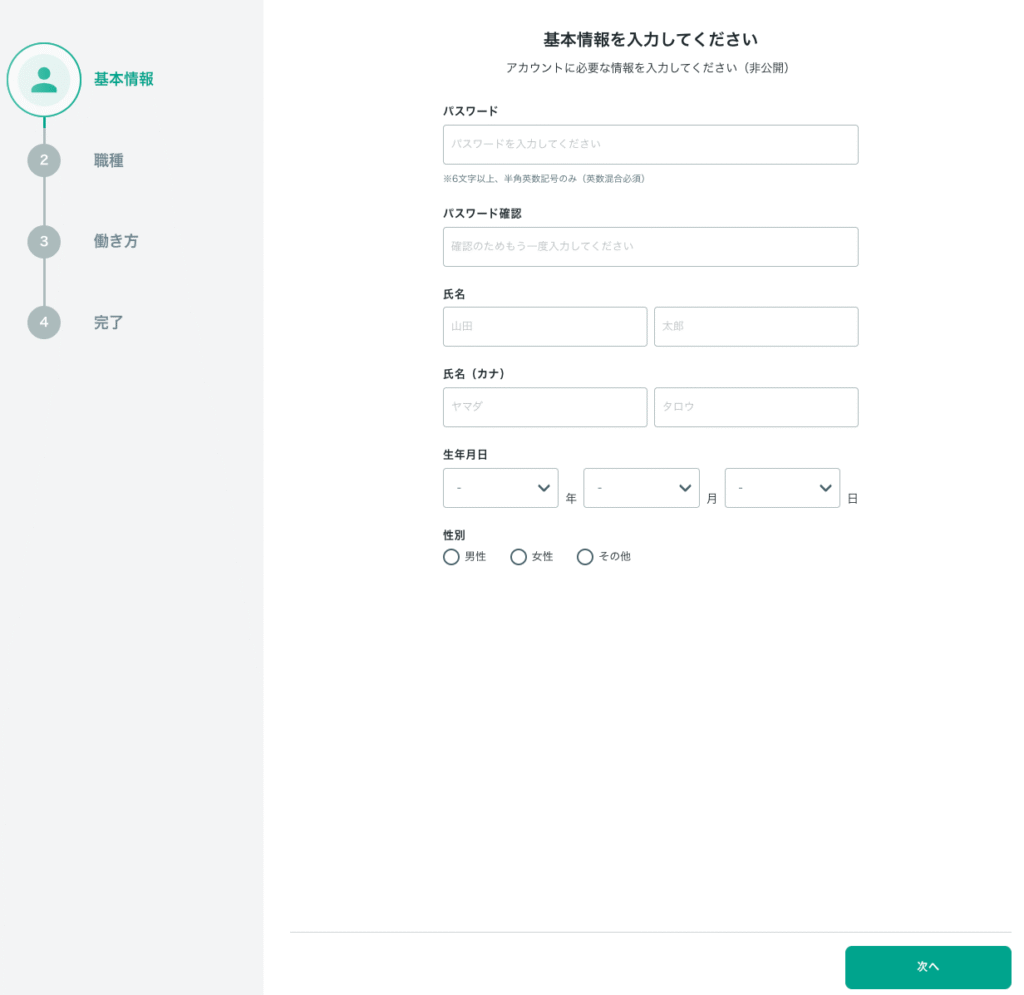Select the 男性 radio button

(451, 557)
